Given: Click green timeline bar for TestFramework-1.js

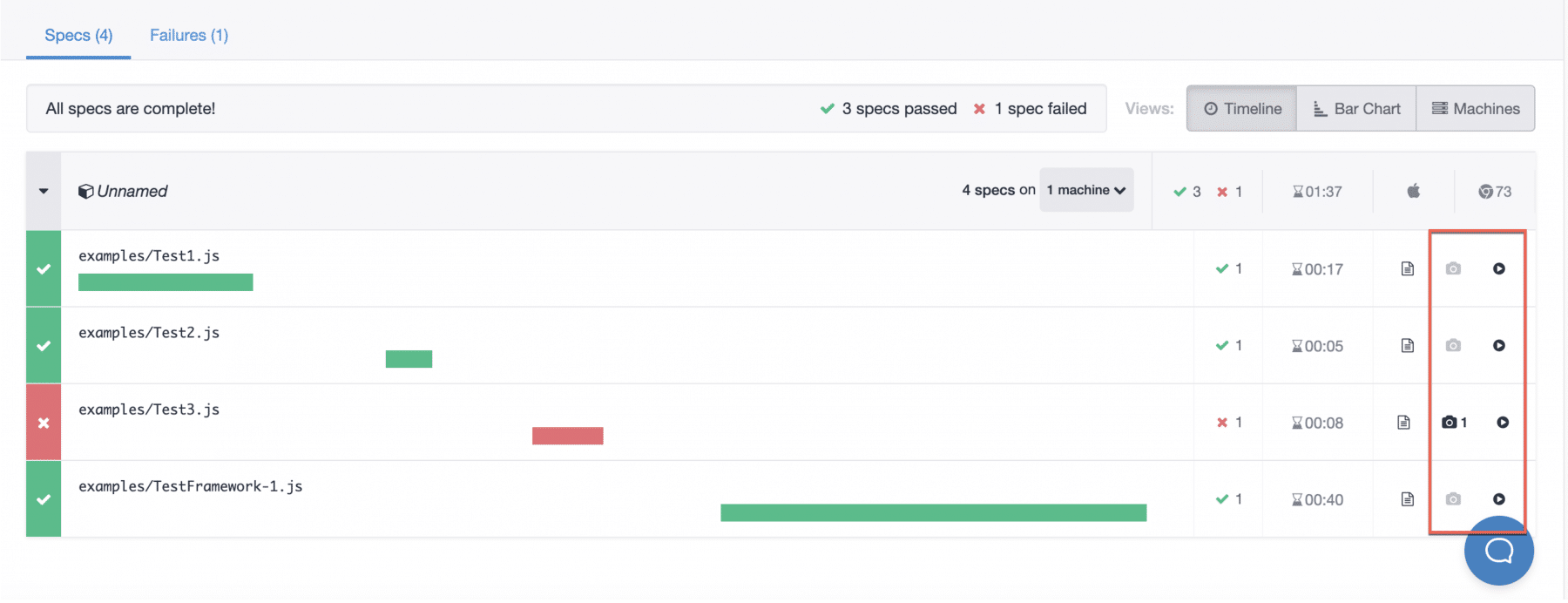Looking at the screenshot, I should [933, 512].
